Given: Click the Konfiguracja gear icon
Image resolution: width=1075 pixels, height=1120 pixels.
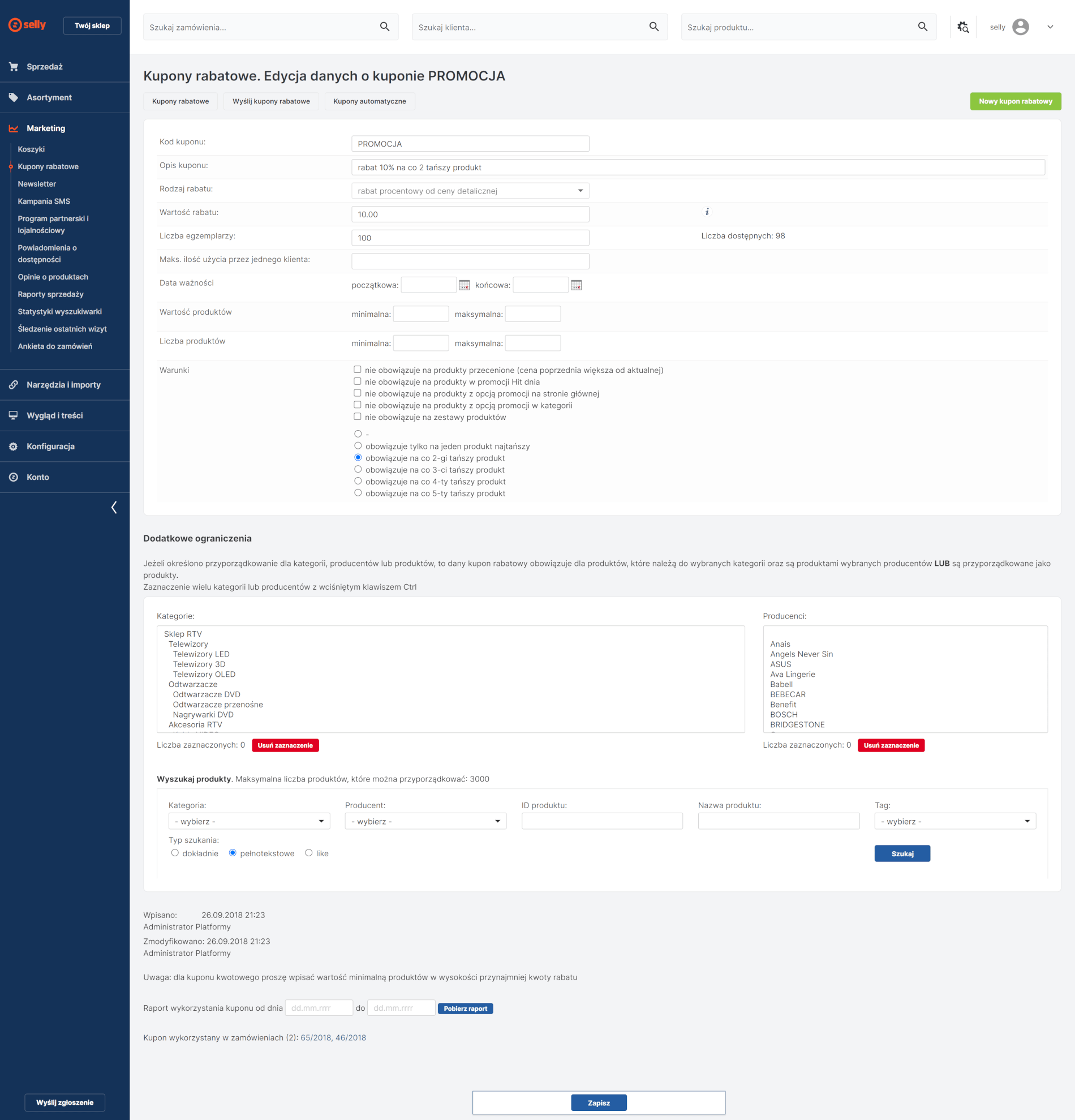Looking at the screenshot, I should (x=13, y=447).
